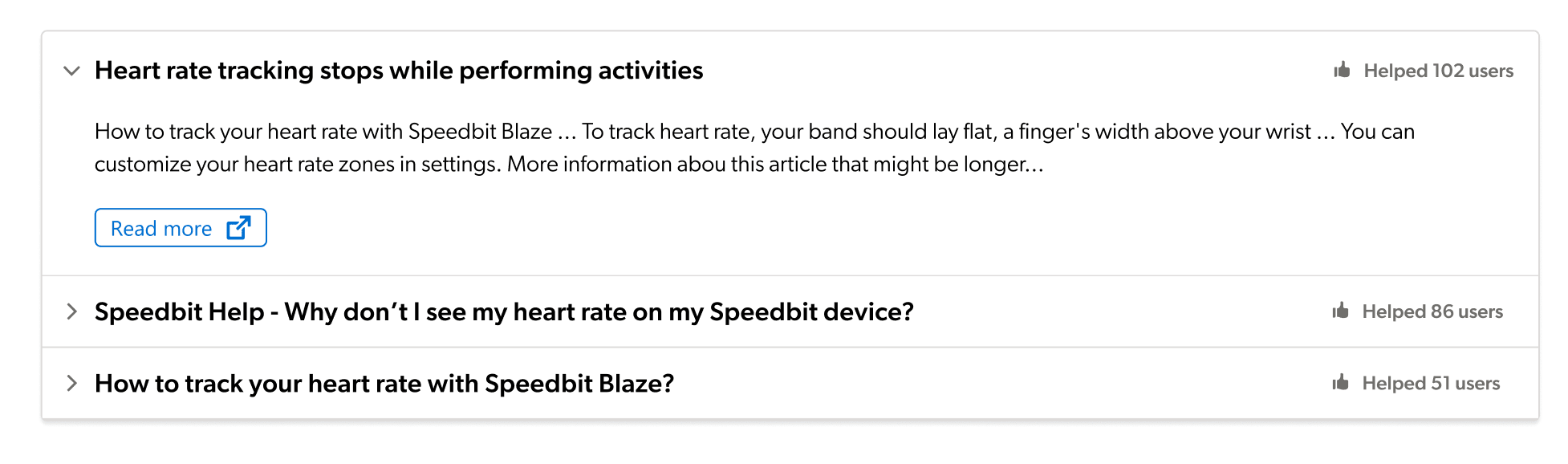1568x464 pixels.
Task: Click Helped 102 users label
Action: click(x=1437, y=71)
